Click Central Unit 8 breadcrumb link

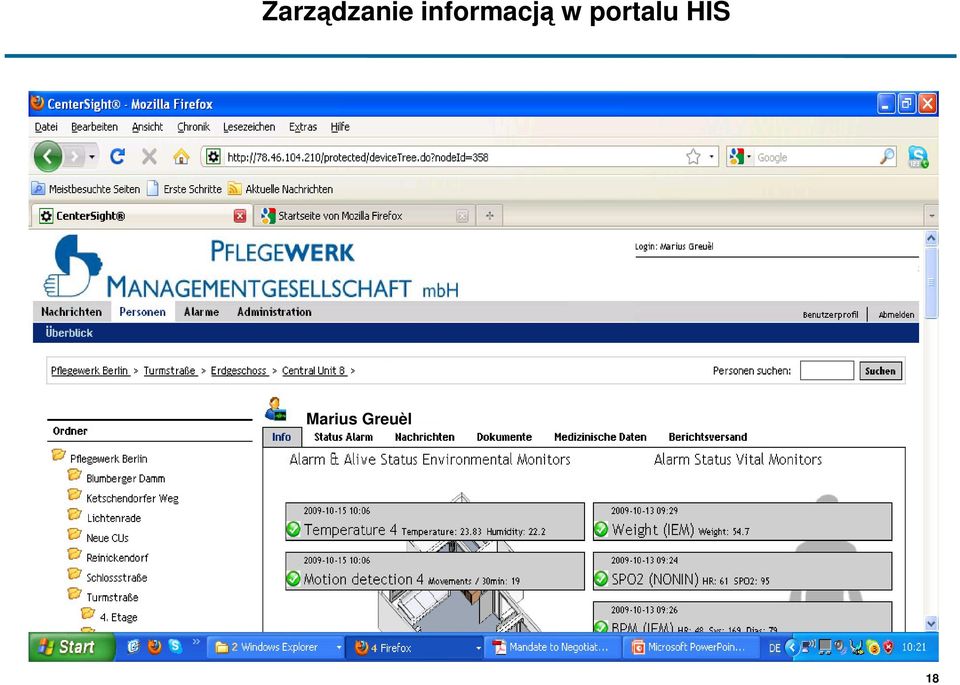(313, 370)
